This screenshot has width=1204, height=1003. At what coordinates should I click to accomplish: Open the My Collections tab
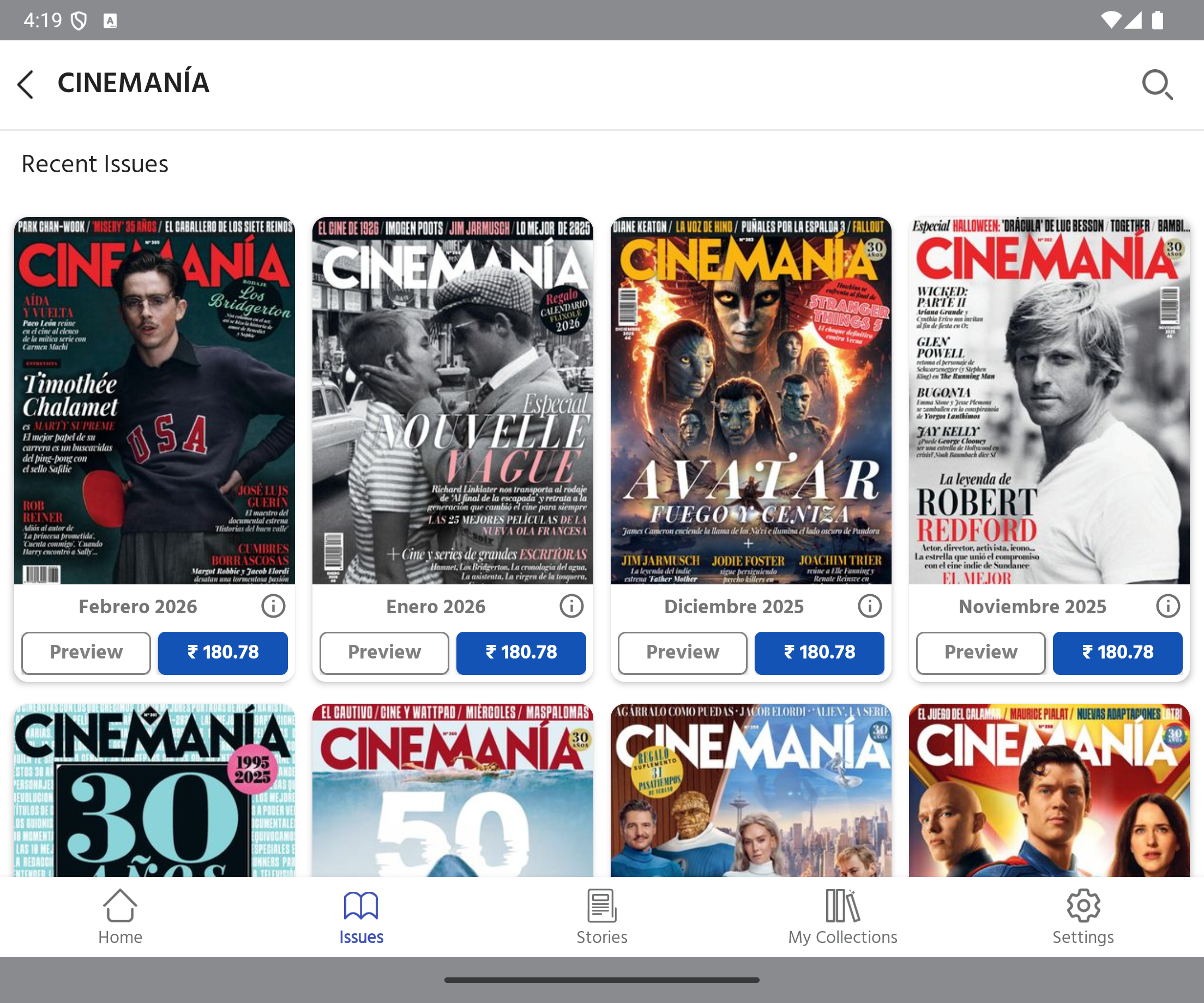tap(842, 916)
